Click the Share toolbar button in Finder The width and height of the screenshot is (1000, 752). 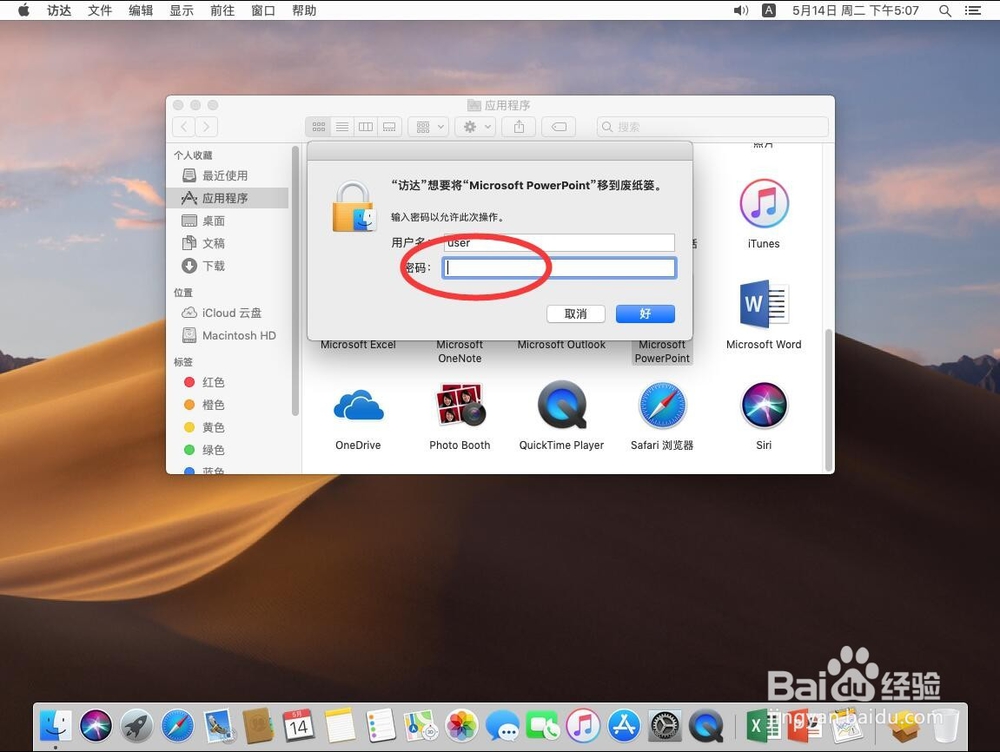tap(519, 127)
